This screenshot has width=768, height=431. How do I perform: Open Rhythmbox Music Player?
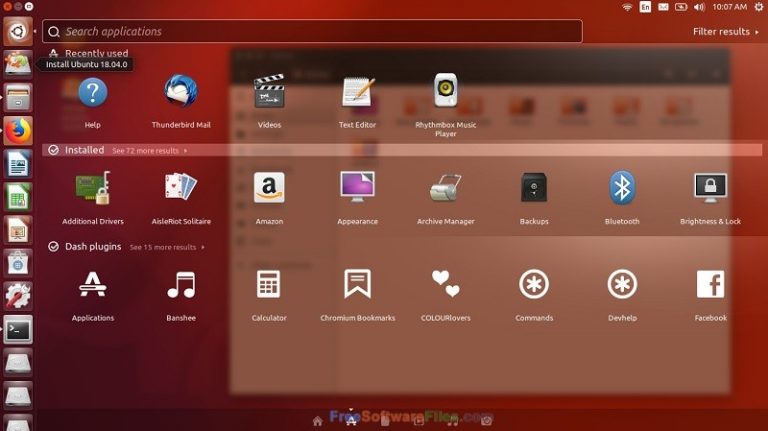445,105
